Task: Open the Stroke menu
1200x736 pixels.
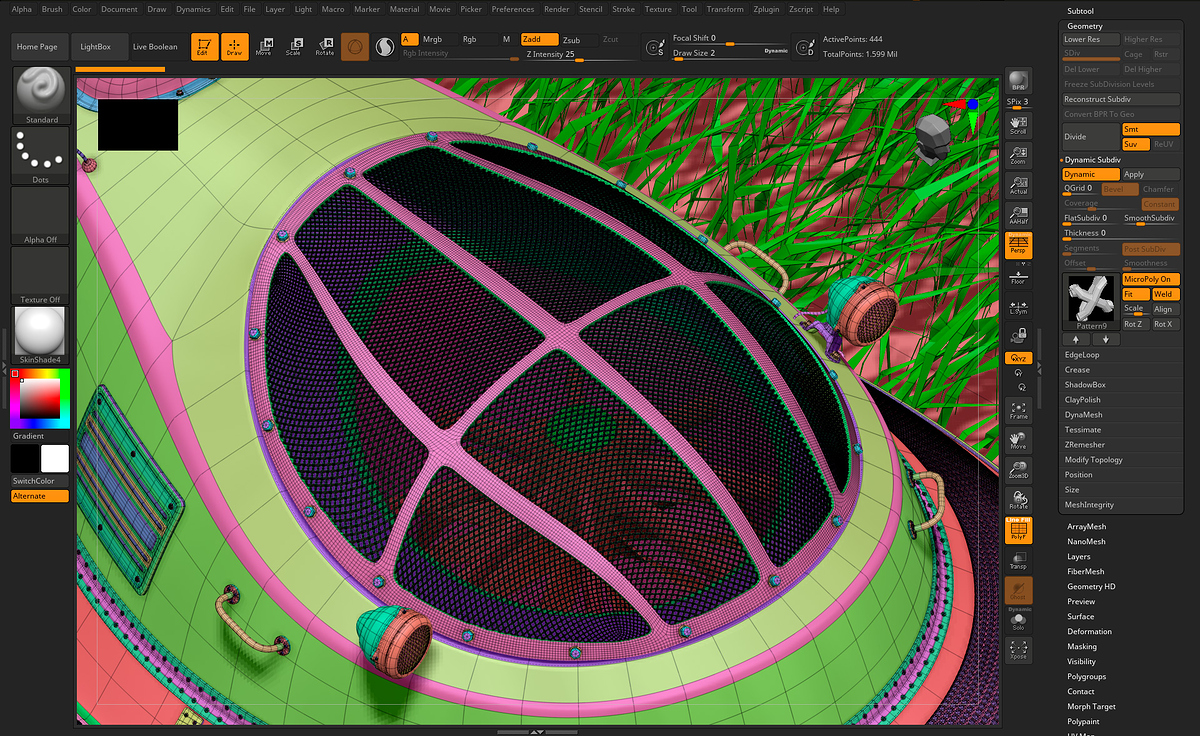Action: click(x=623, y=9)
